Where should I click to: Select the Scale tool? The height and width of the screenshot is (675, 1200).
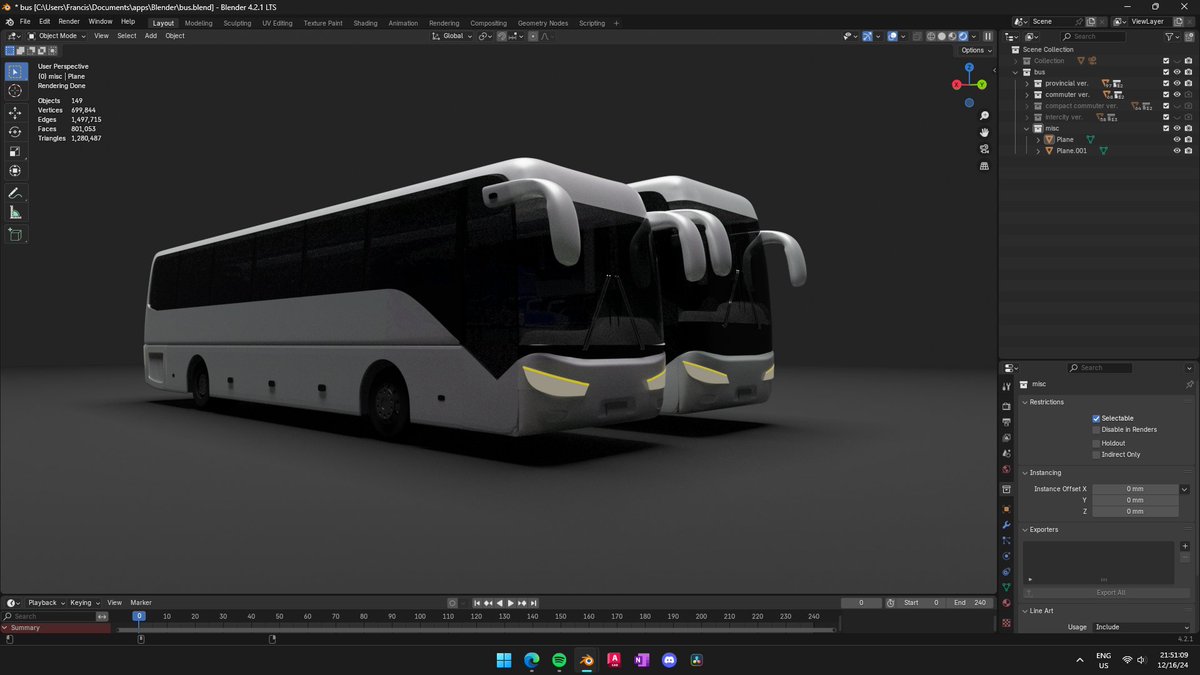15,151
